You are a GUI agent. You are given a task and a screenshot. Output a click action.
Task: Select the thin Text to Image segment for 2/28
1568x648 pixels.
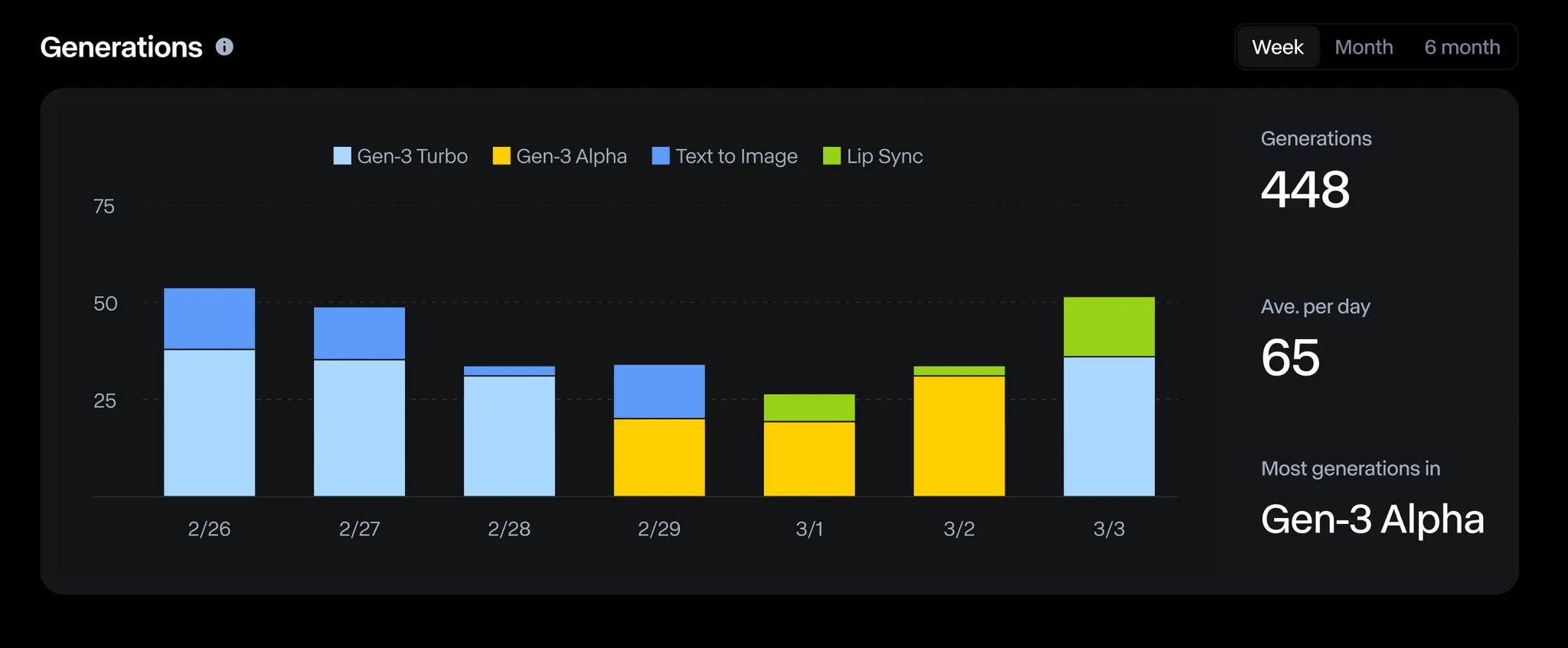(x=509, y=370)
